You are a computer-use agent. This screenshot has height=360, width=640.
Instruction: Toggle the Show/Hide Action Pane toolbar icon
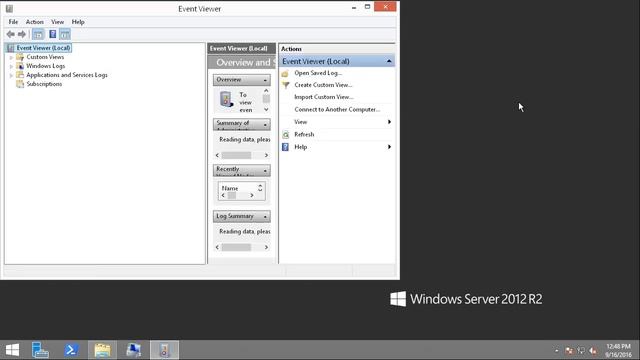click(65, 34)
